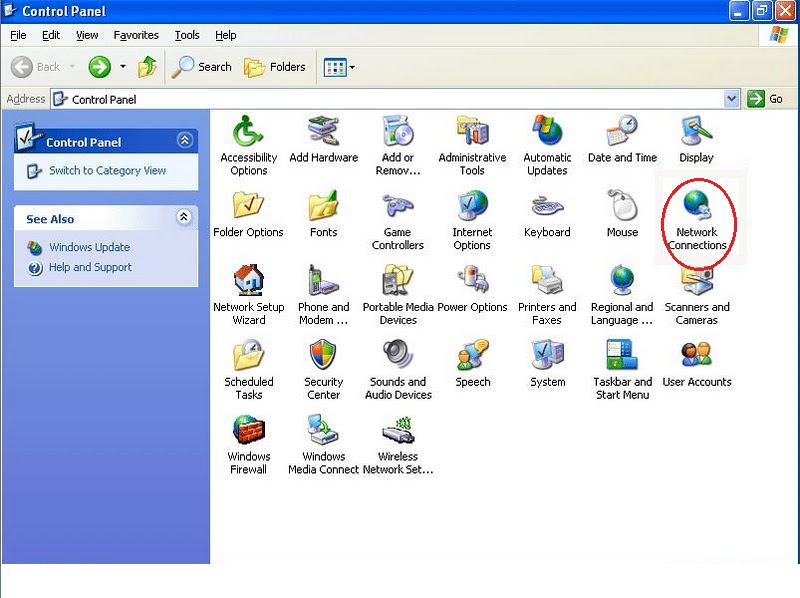The image size is (800, 598).
Task: Click the Address bar field
Action: point(388,99)
